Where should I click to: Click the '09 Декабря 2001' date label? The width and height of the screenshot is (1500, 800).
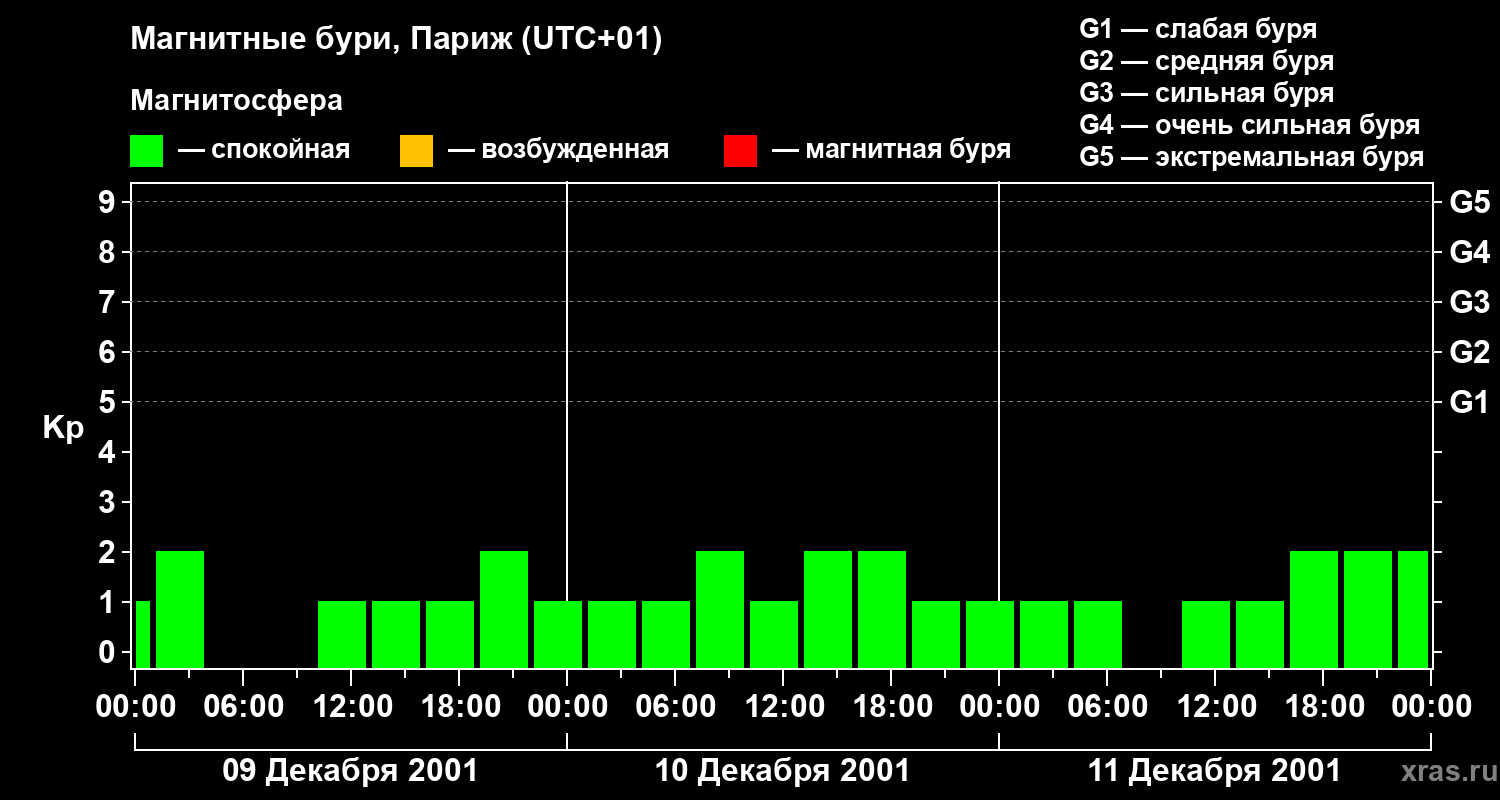tap(350, 771)
